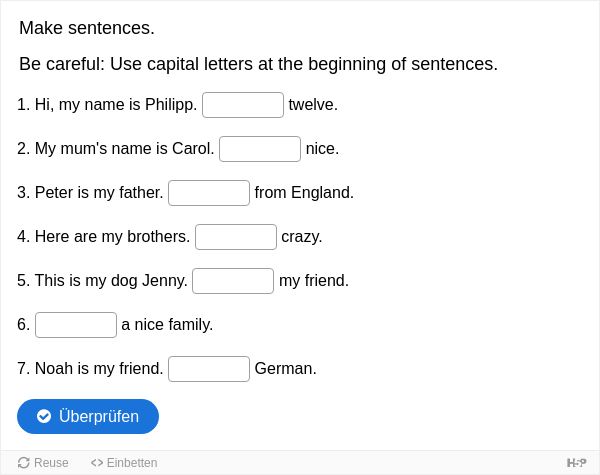Click the text "My mum's name is Carol."

pos(124,149)
